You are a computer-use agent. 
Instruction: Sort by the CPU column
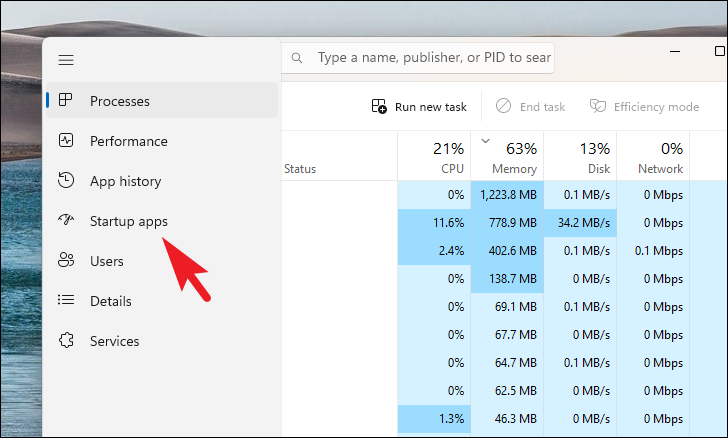(x=434, y=157)
